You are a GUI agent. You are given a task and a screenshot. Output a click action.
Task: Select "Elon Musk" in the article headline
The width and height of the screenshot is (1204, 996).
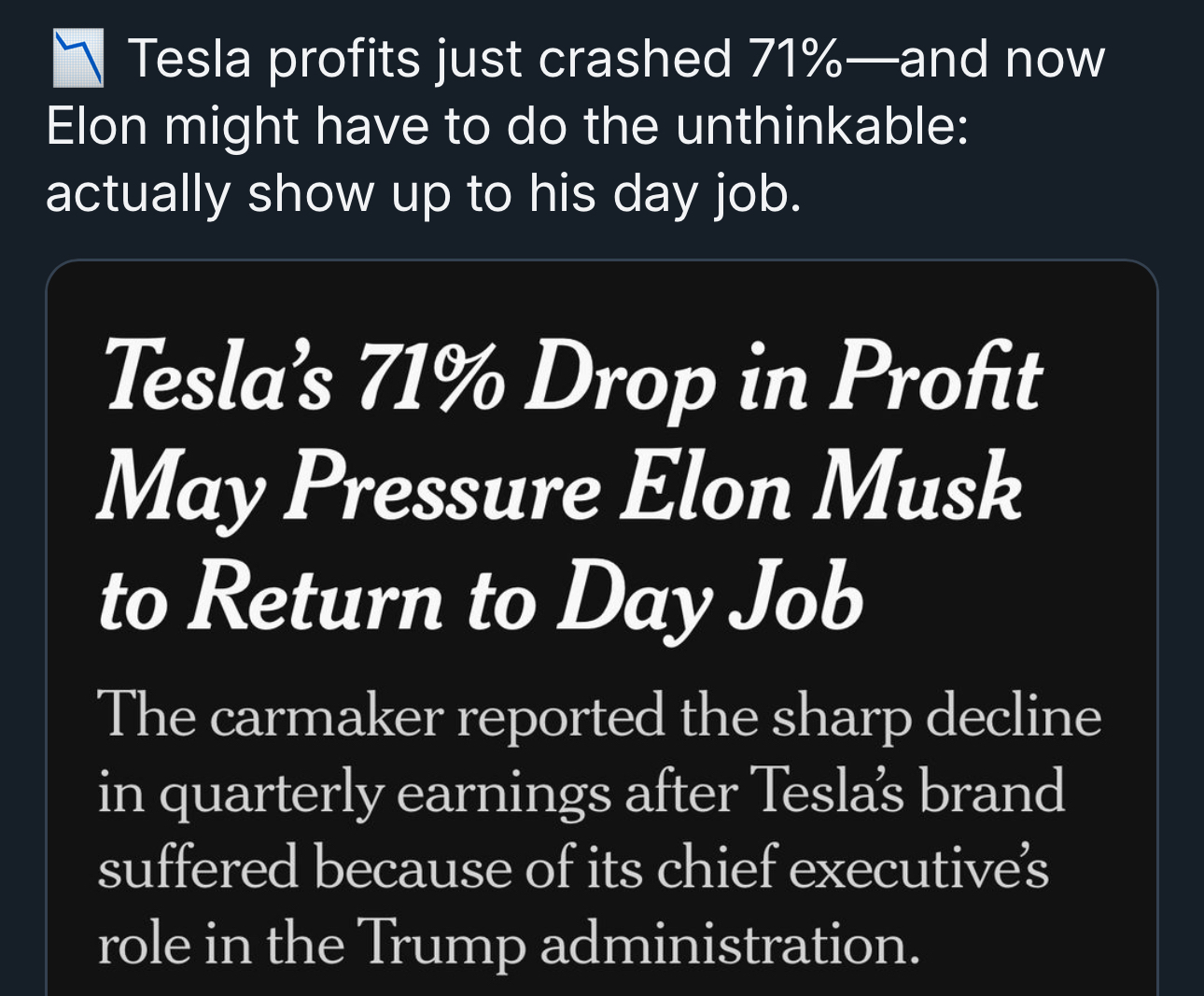[x=821, y=485]
